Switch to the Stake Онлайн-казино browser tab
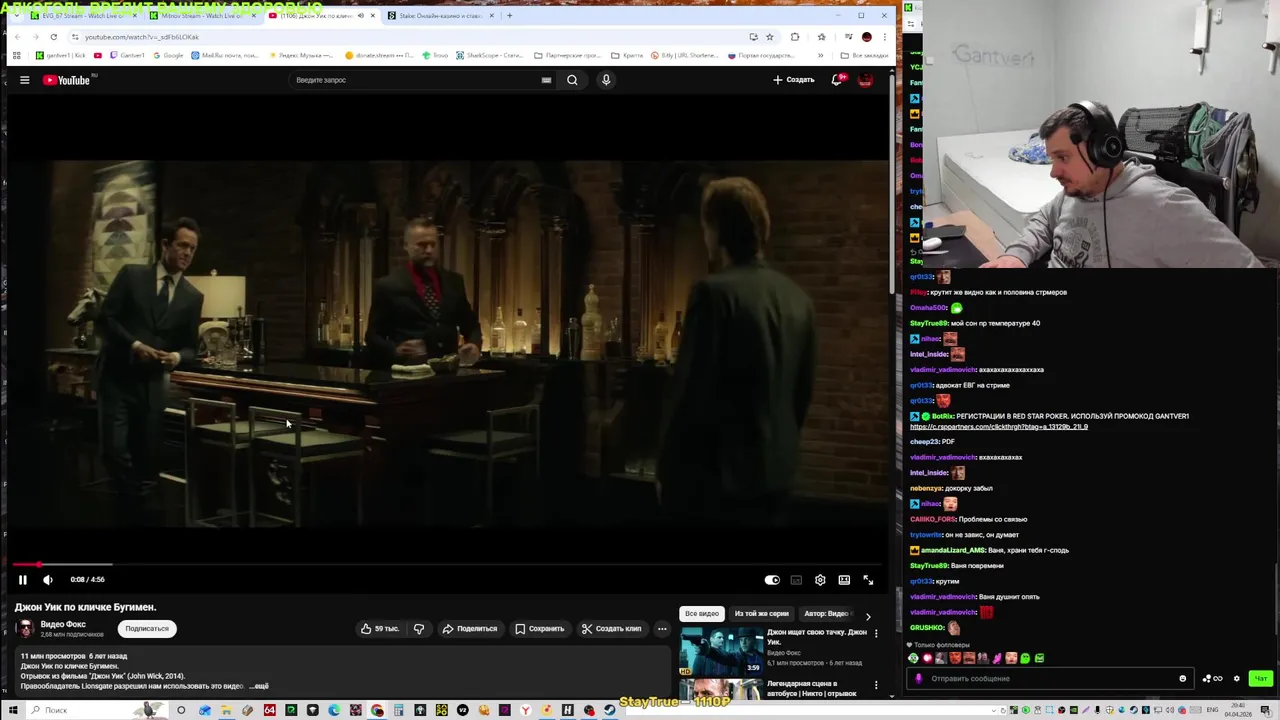1280x720 pixels. [x=440, y=16]
